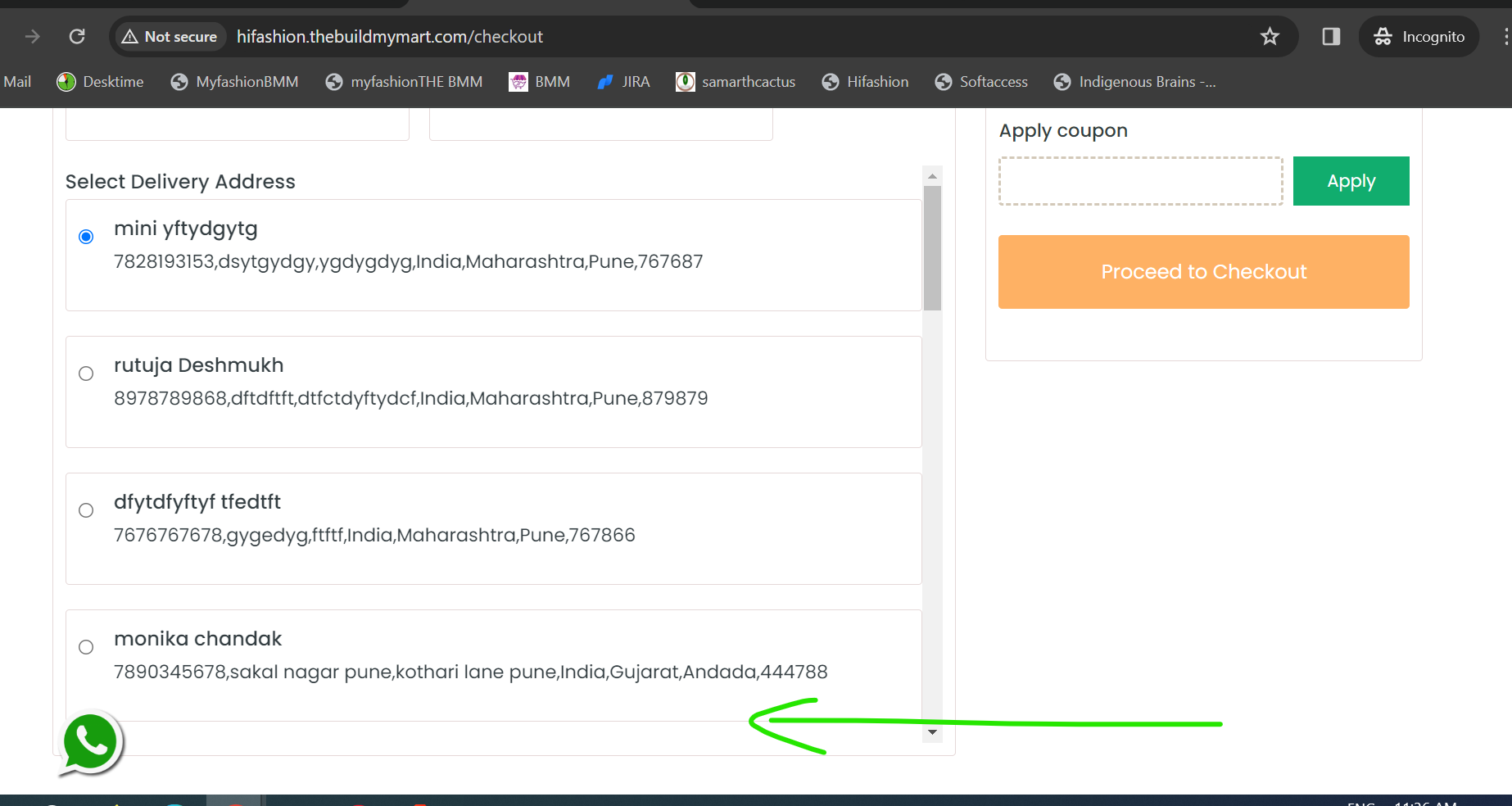Open the Mail bookmark
This screenshot has width=1512, height=806.
coord(17,82)
